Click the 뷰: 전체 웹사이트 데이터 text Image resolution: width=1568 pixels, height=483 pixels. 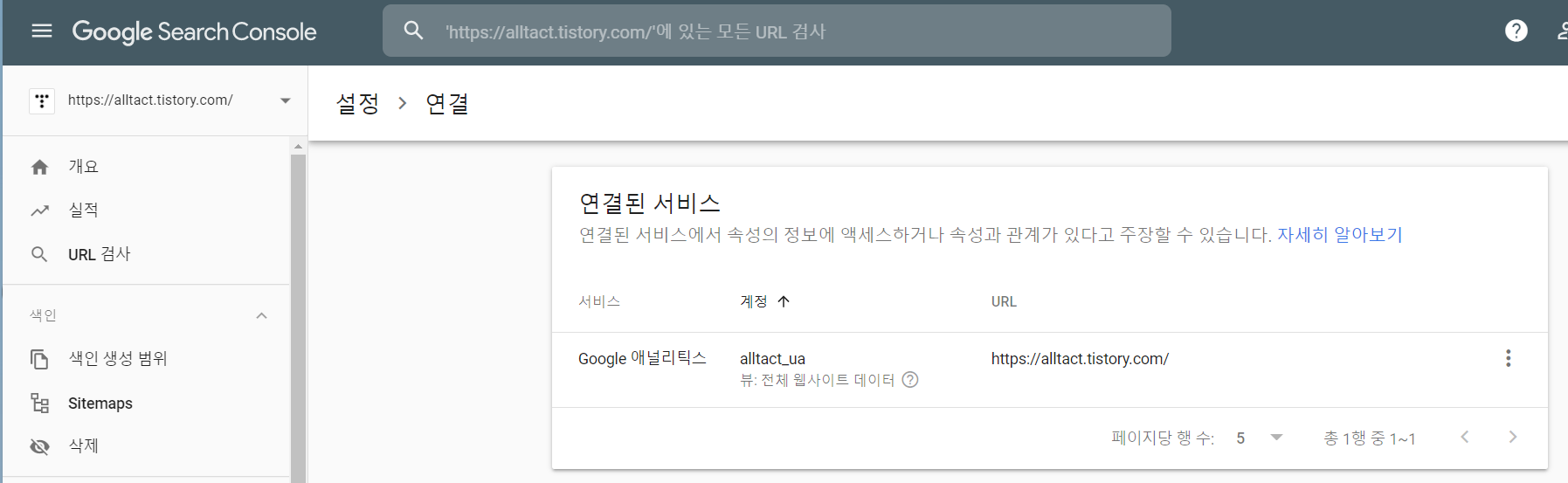point(817,380)
